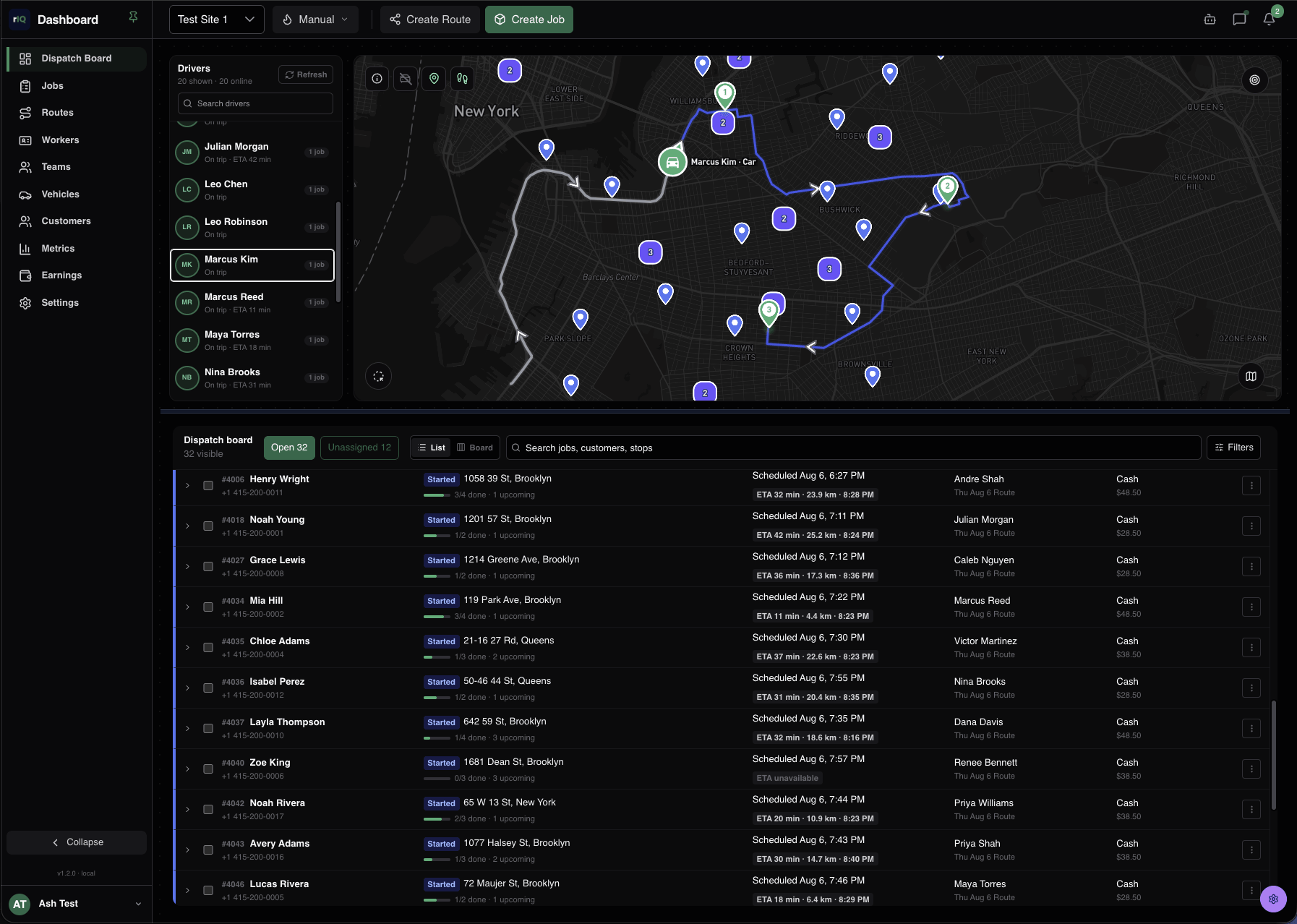Open row actions menu for Grace Lewis
The height and width of the screenshot is (924, 1297).
click(1251, 567)
